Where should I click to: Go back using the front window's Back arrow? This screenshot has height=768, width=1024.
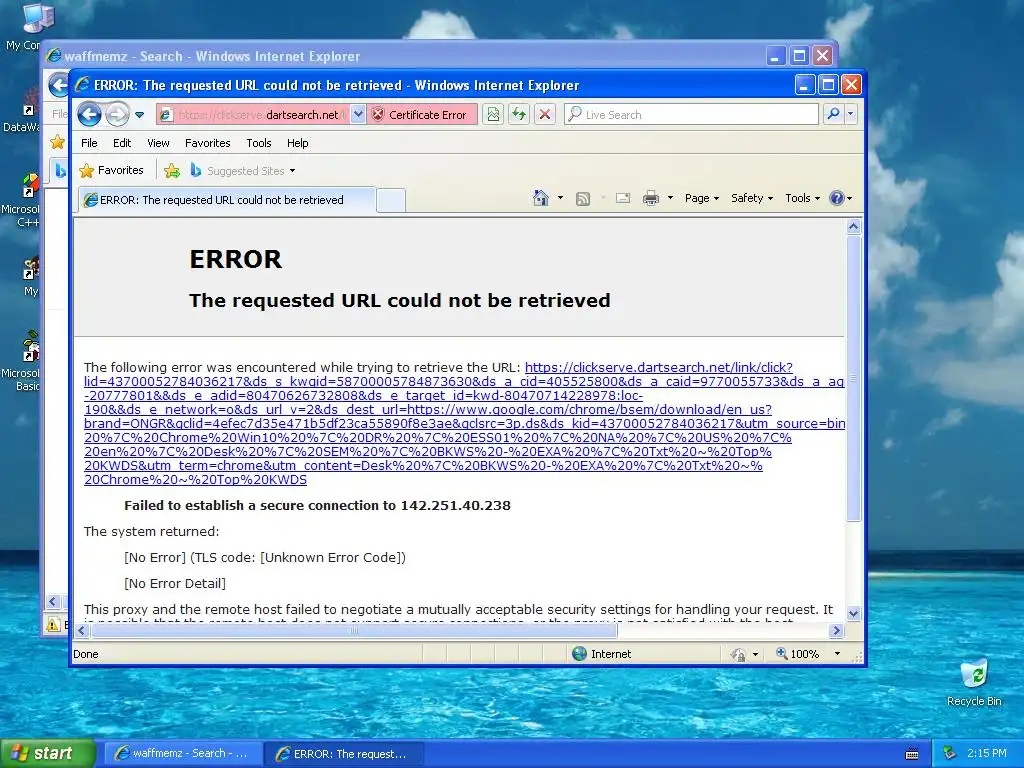pyautogui.click(x=89, y=114)
